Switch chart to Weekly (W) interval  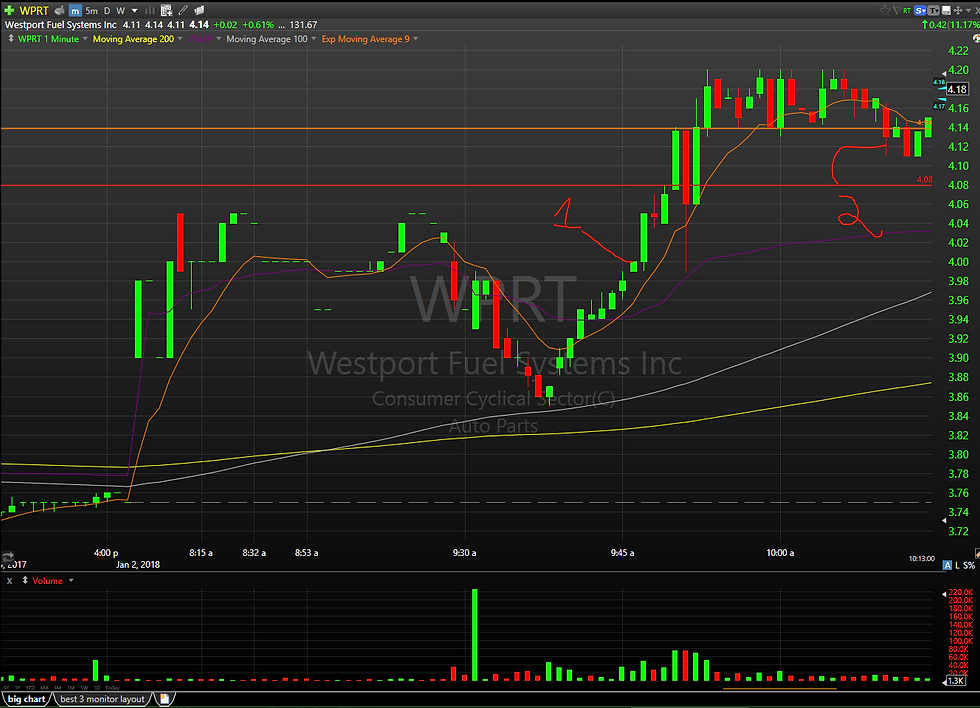121,11
